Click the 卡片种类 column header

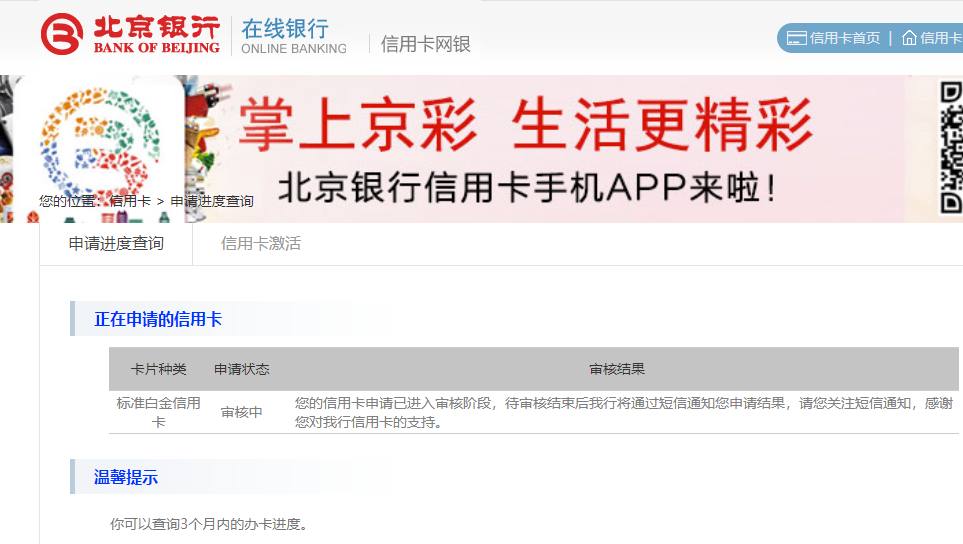pos(158,369)
